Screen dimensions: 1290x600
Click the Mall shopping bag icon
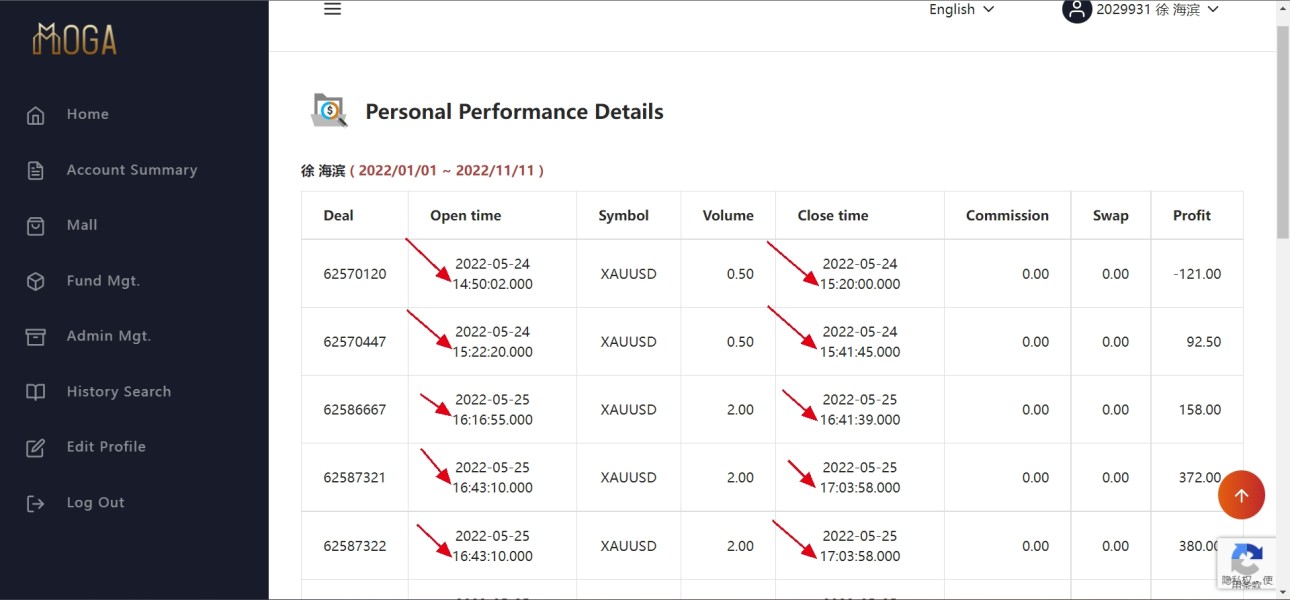(36, 226)
